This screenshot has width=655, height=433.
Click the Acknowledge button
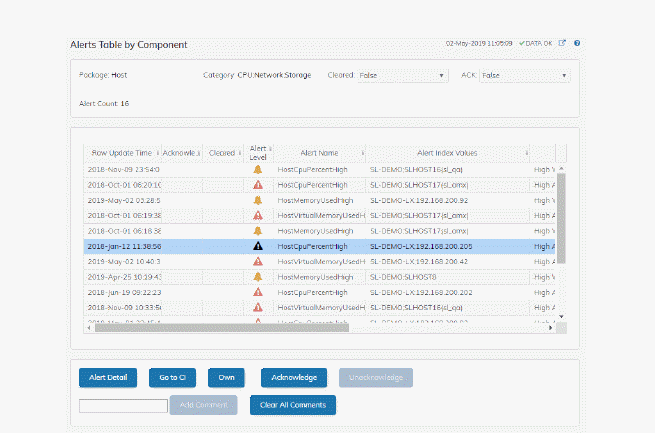(294, 377)
